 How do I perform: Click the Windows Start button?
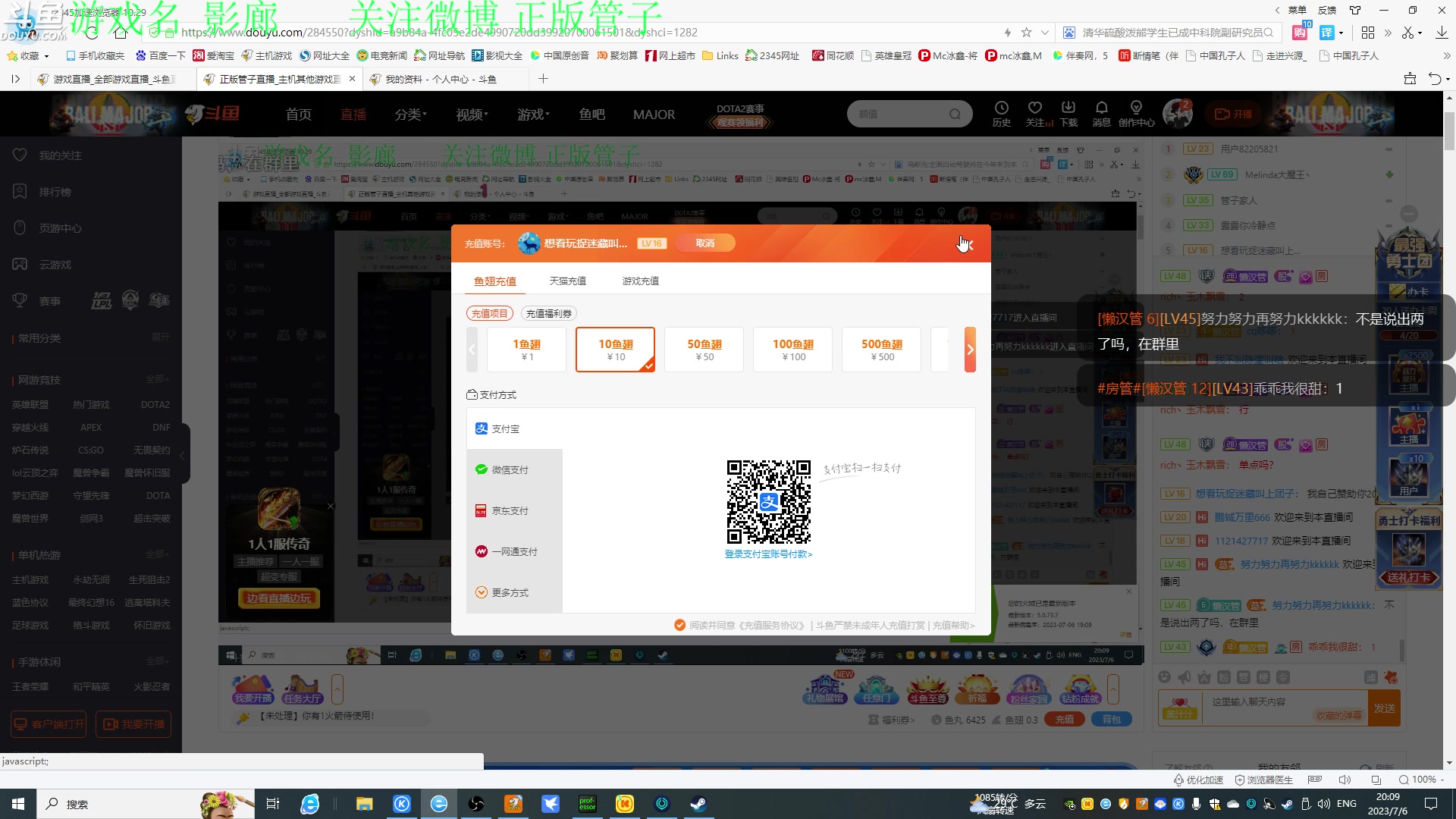point(18,804)
